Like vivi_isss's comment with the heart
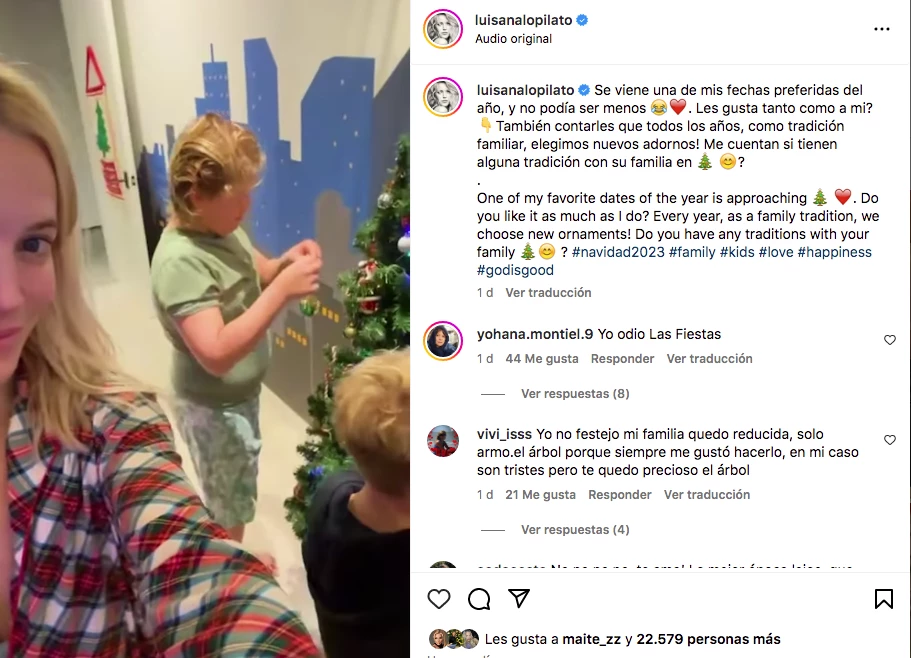This screenshot has width=911, height=658. click(890, 440)
